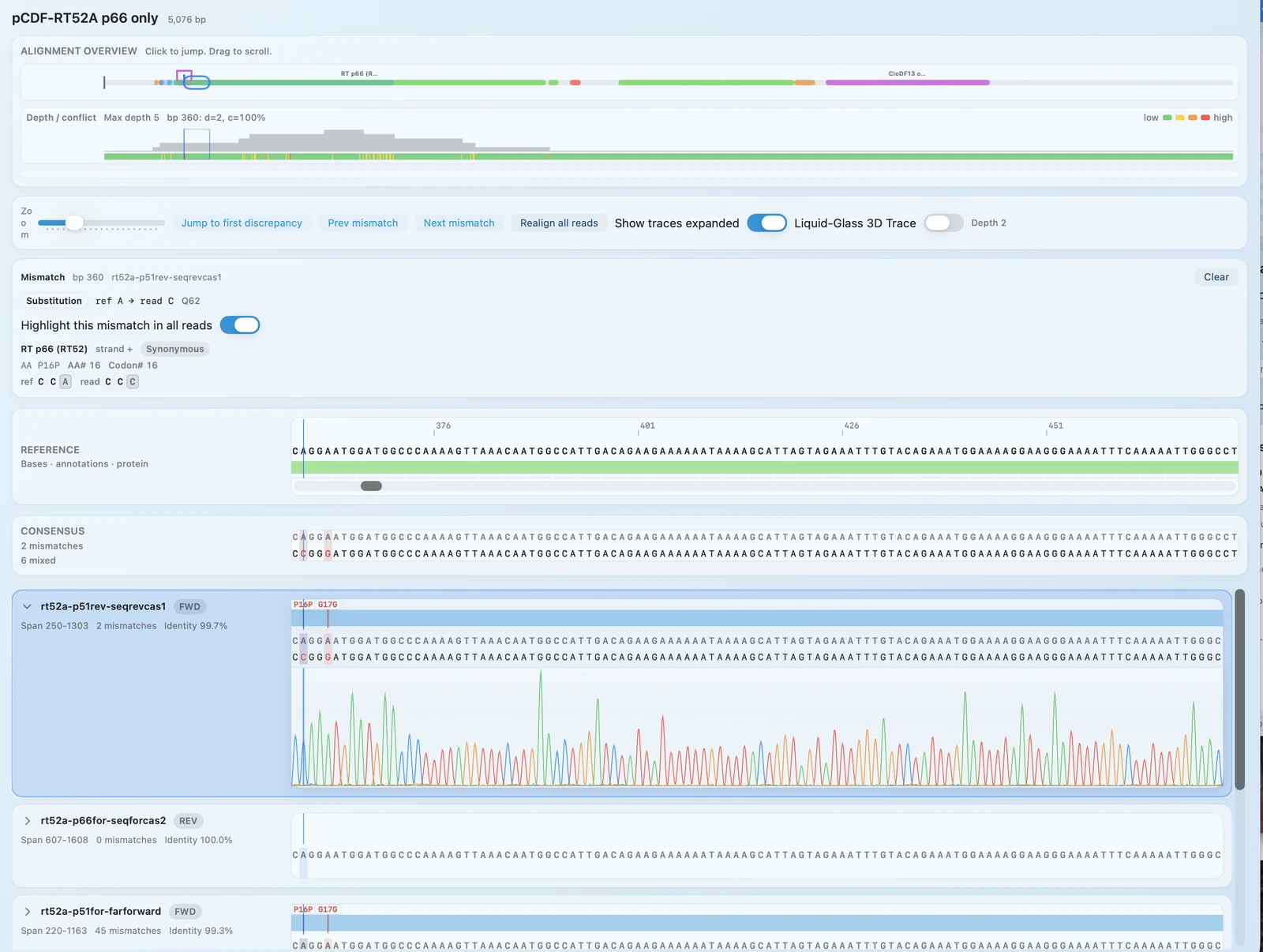Viewport: 1263px width, 952px height.
Task: Collapse the rt52a-p51rev-seqrevcas1 read chevron
Action: click(27, 606)
